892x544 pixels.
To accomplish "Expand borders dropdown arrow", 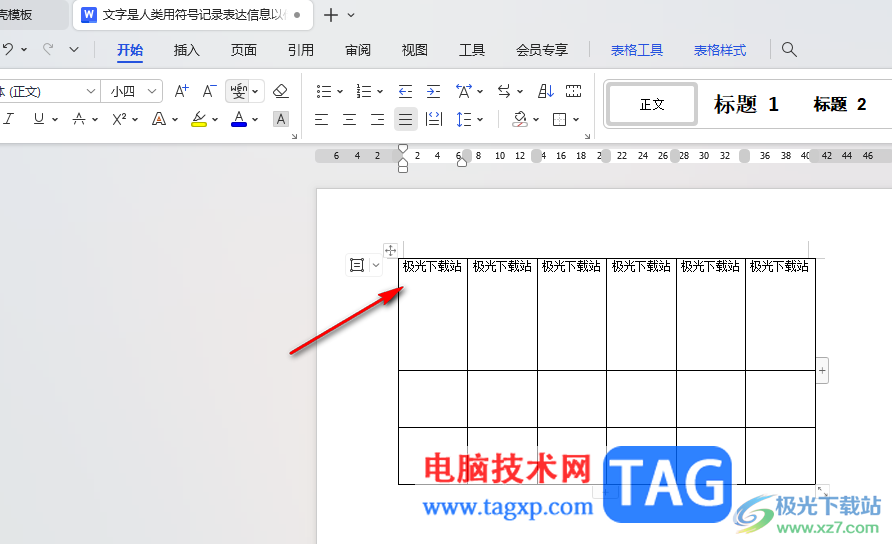I will click(576, 119).
